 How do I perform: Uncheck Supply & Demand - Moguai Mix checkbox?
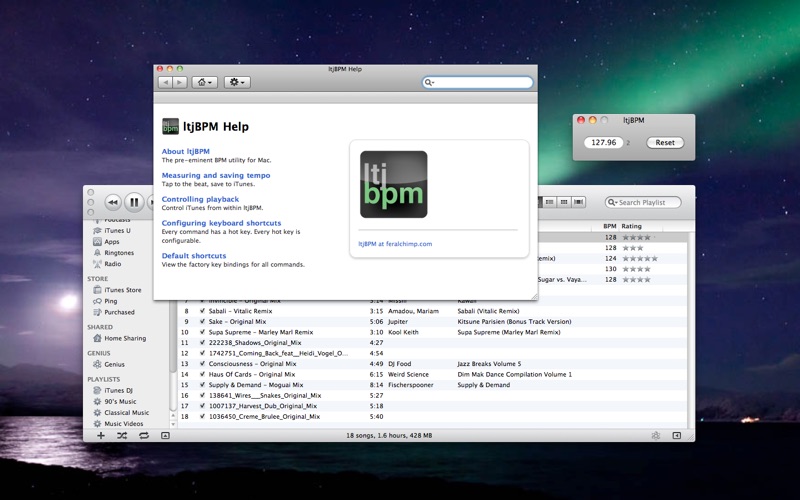point(203,385)
